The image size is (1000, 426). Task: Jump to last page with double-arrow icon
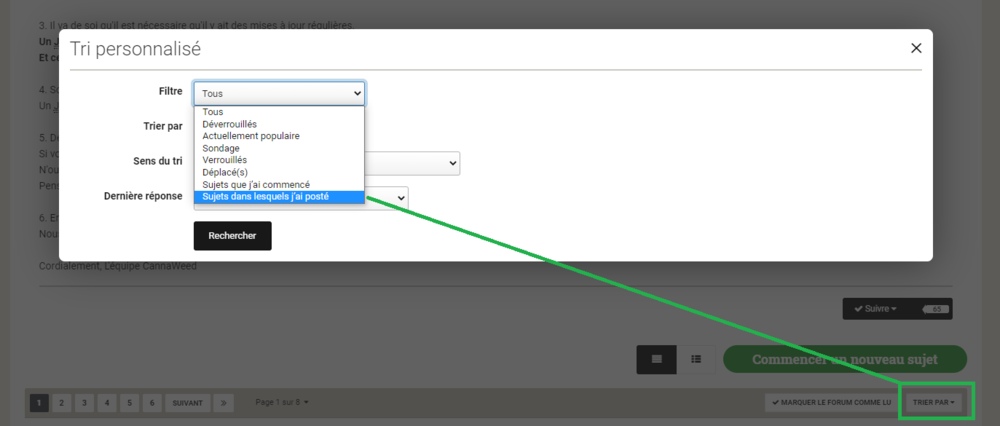click(224, 403)
